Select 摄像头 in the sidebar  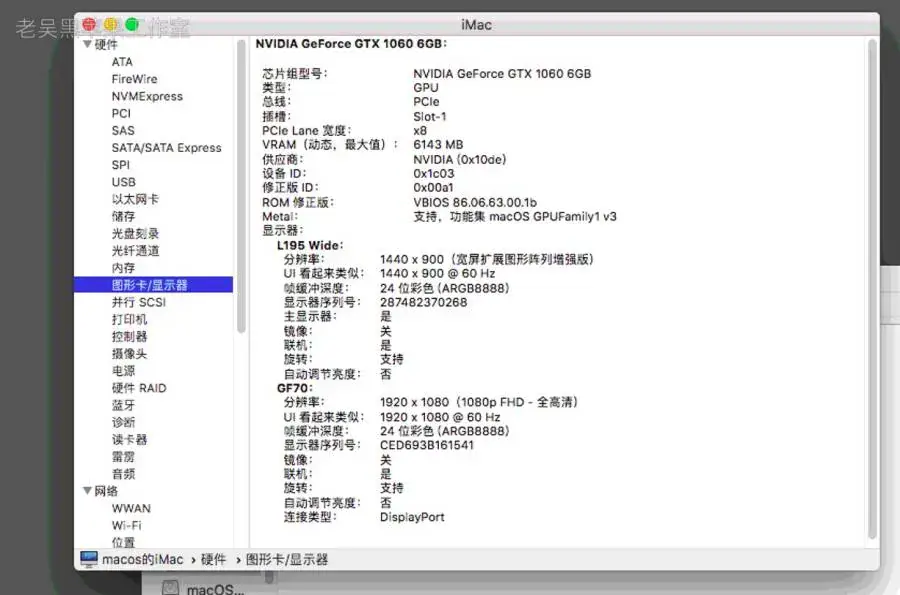point(129,353)
